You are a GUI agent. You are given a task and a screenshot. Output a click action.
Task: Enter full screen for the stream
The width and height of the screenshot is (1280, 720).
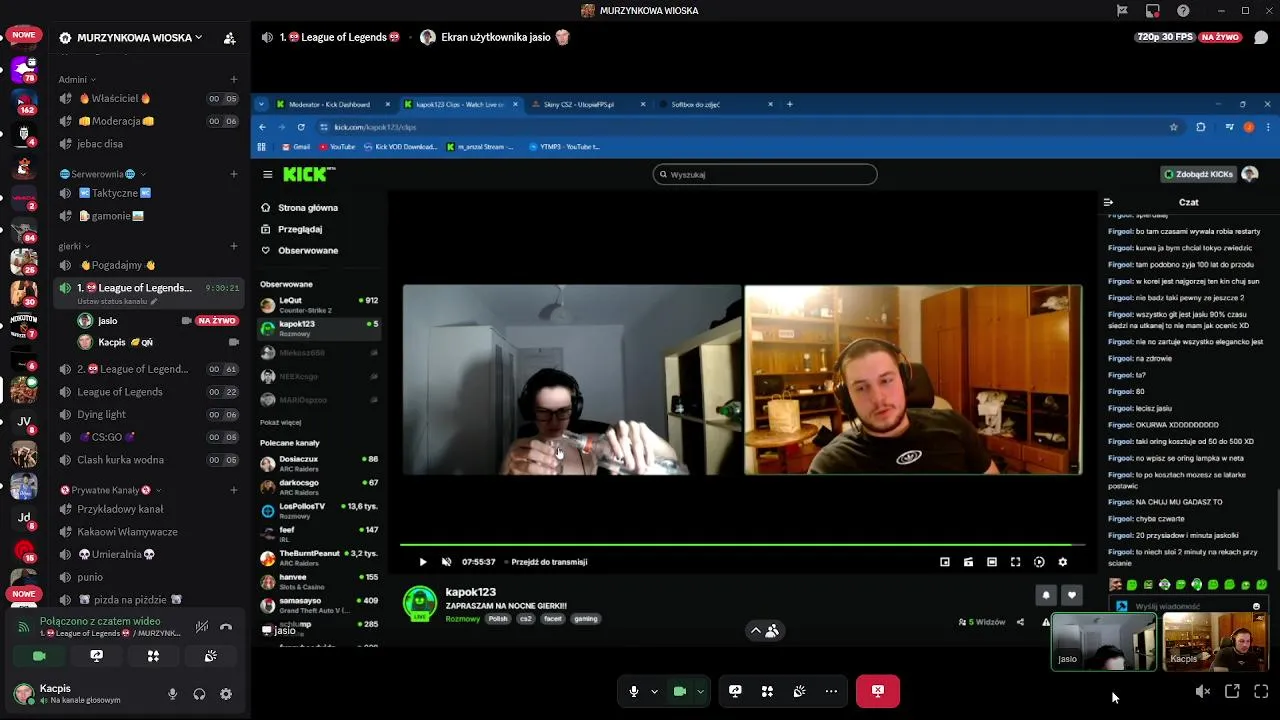(1261, 691)
